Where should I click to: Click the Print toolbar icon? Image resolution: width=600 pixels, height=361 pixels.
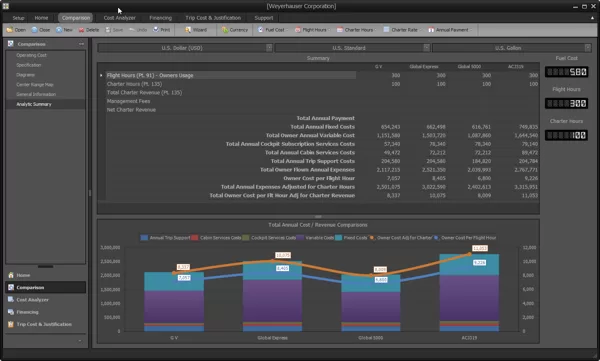click(156, 30)
